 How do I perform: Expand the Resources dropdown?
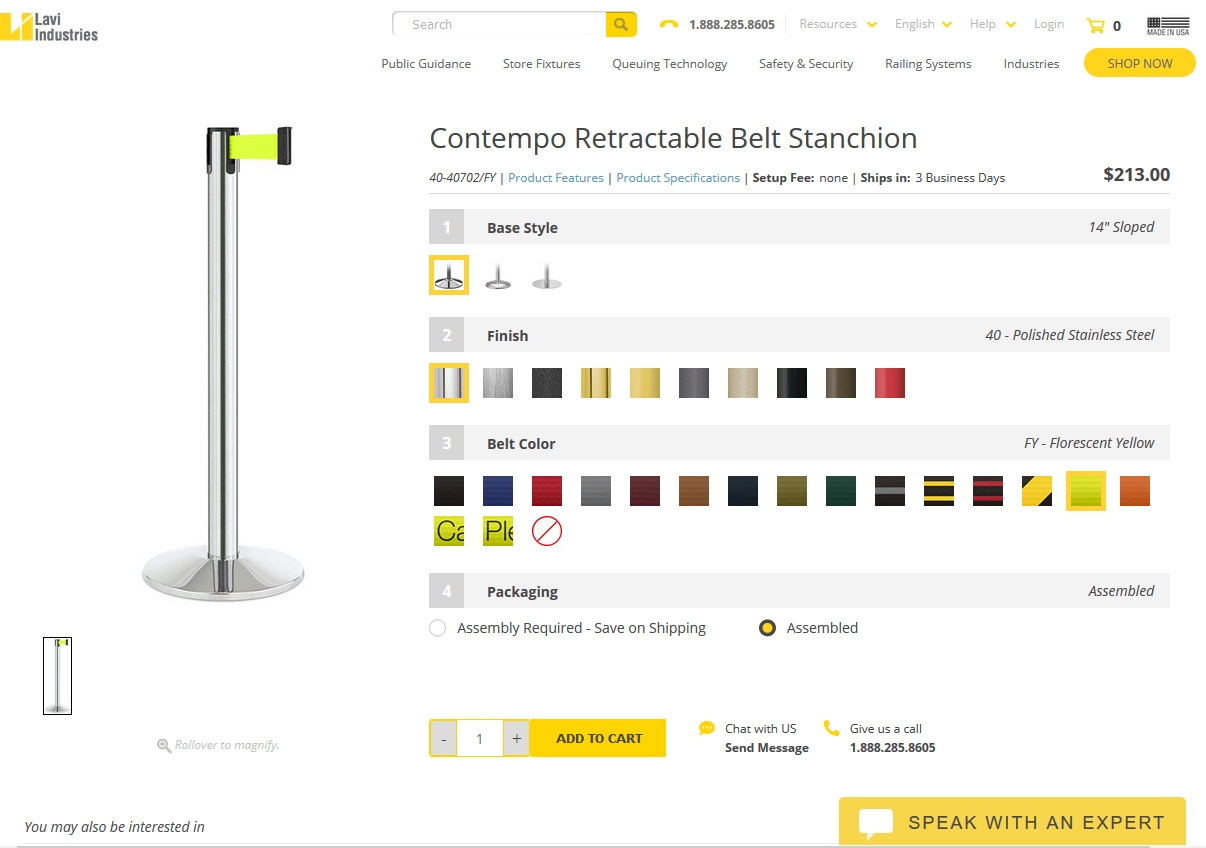[x=837, y=24]
